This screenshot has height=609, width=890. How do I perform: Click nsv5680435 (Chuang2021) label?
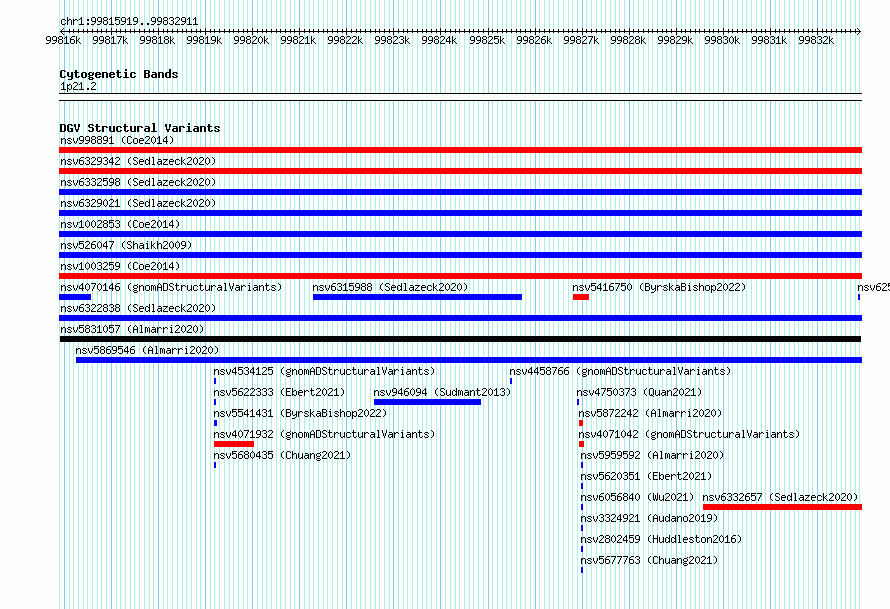[x=282, y=455]
